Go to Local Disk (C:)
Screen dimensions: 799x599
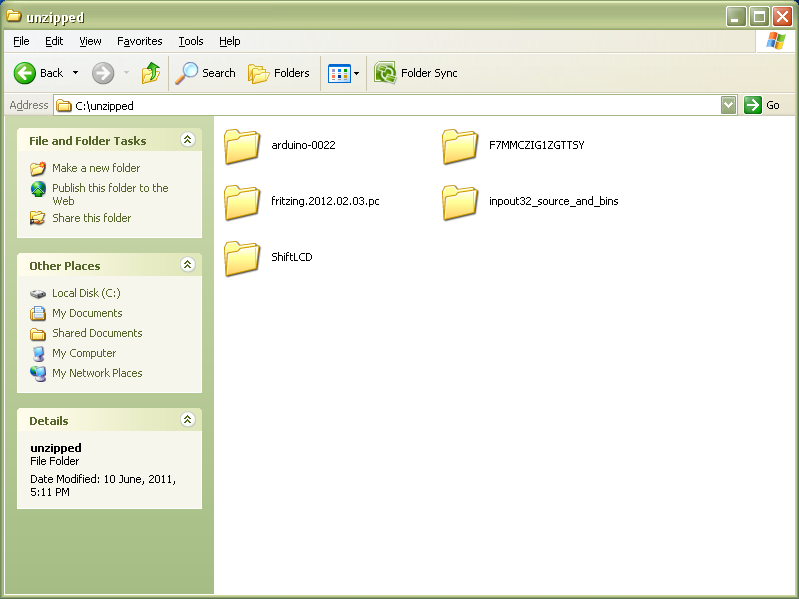[86, 293]
